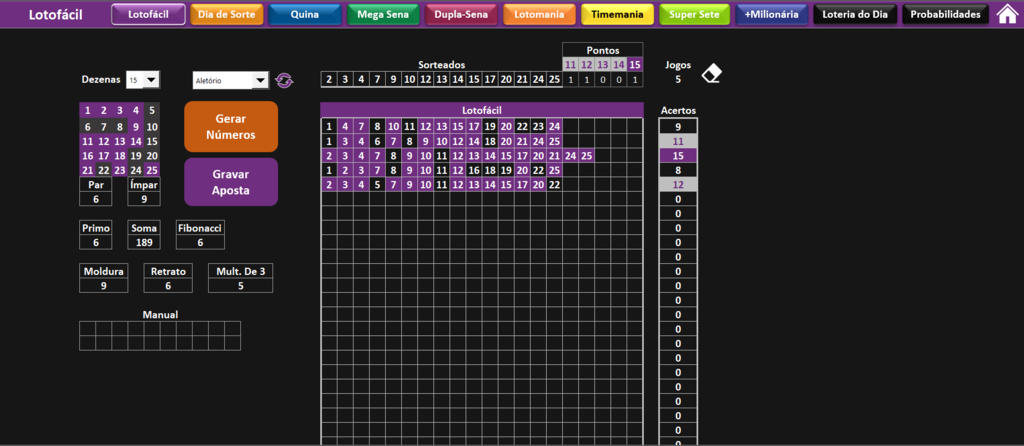Toggle number 16 in the number picker grid
The width and height of the screenshot is (1024, 446).
pyautogui.click(x=88, y=155)
